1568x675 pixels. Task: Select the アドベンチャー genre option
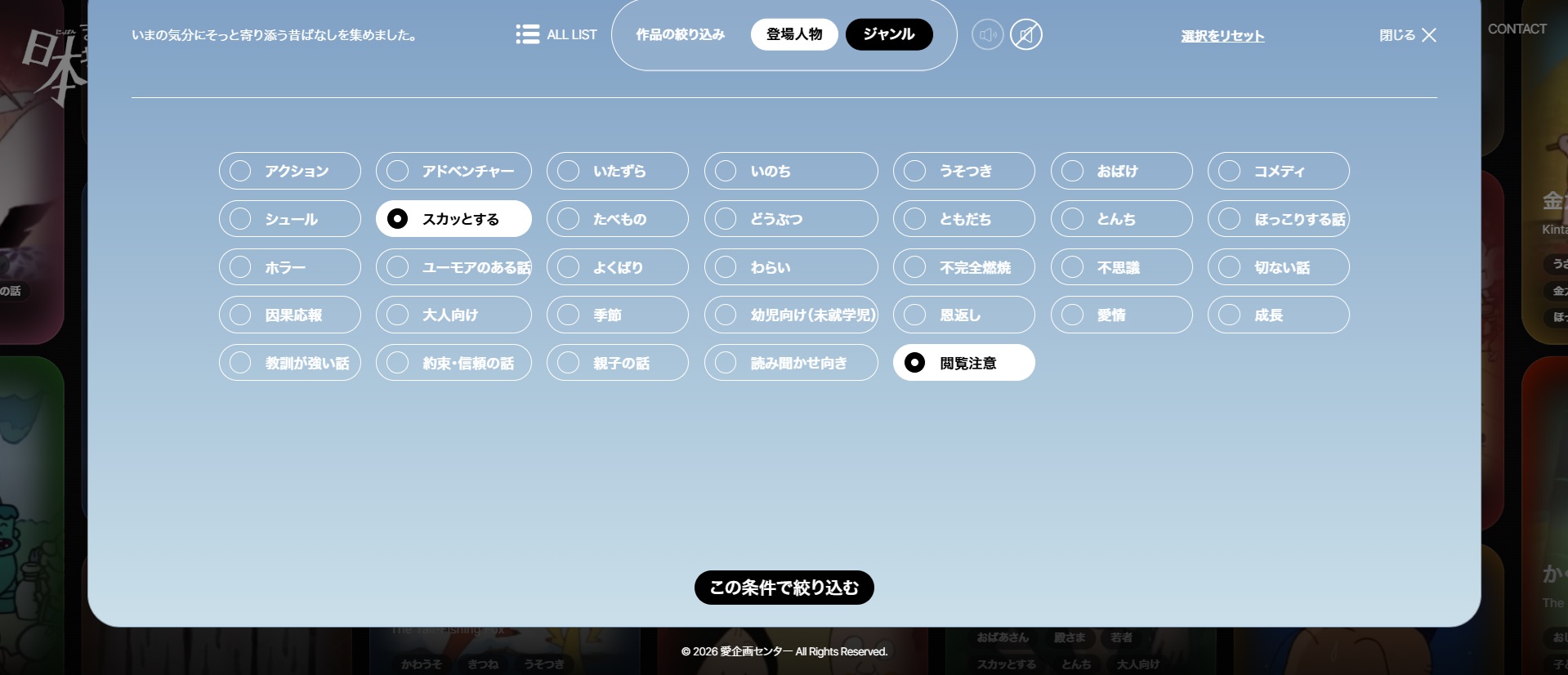click(453, 171)
